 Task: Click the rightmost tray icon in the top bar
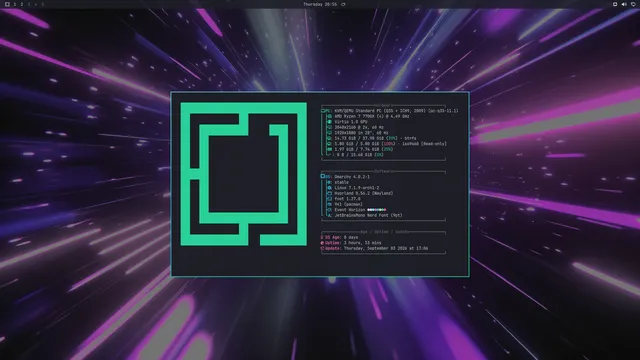pyautogui.click(x=633, y=4)
